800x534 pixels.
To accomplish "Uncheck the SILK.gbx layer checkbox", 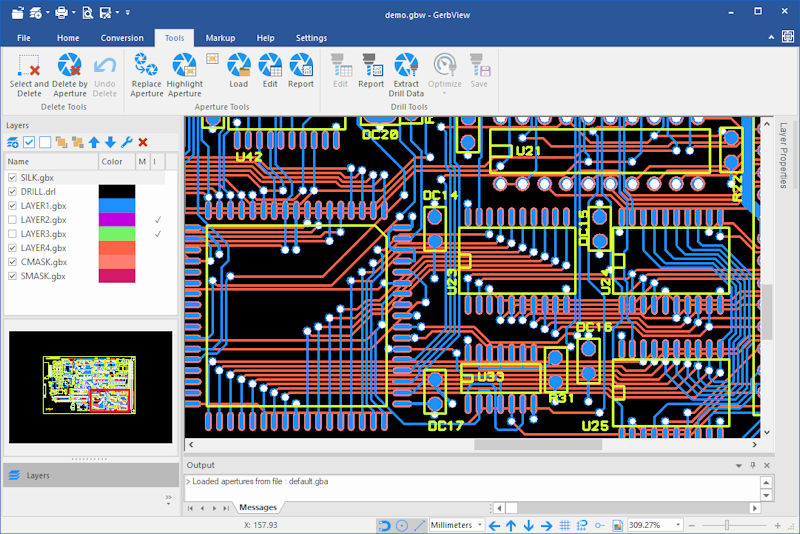I will 12,178.
